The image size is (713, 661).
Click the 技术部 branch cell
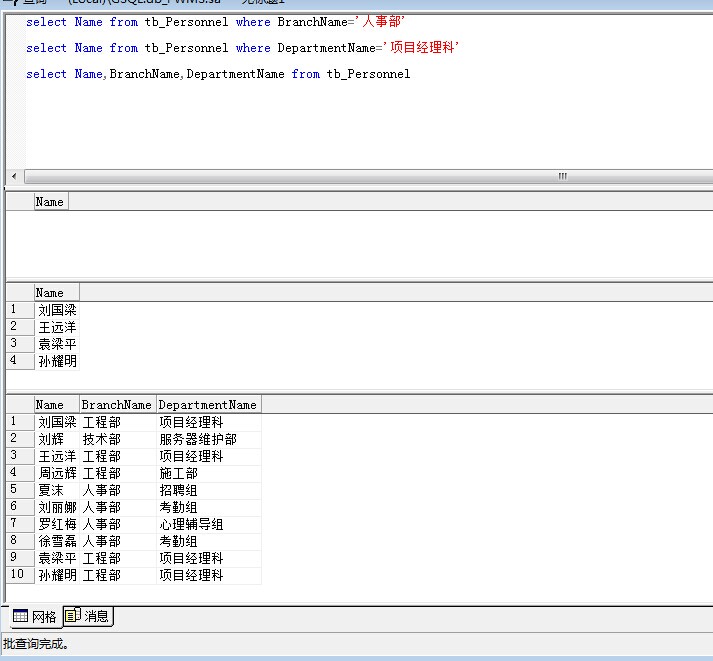click(118, 439)
